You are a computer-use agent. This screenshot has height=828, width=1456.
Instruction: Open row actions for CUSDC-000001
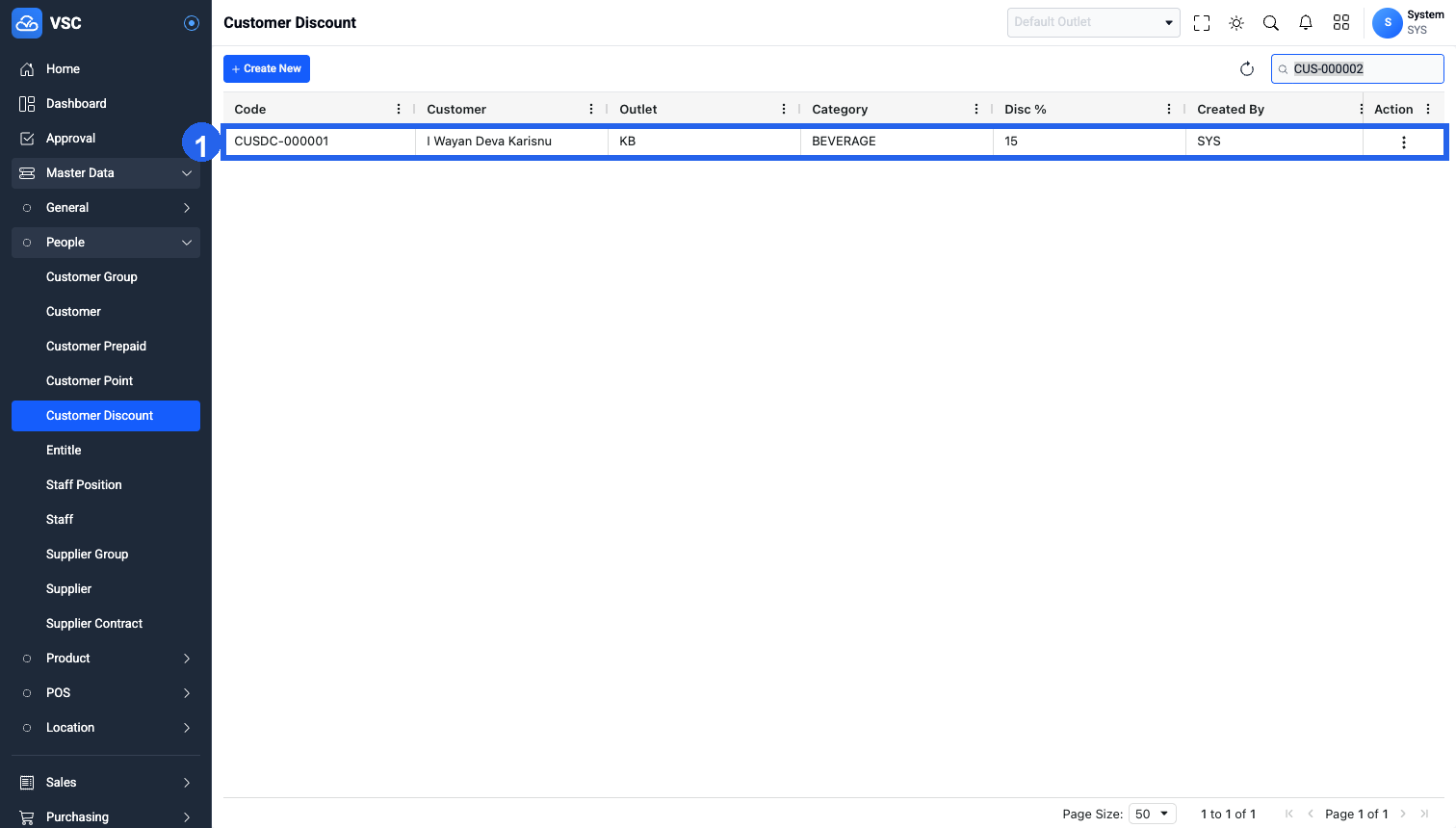click(x=1404, y=142)
